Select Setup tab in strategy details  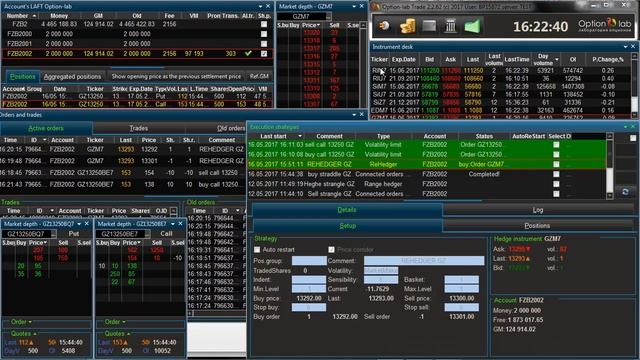pos(347,226)
